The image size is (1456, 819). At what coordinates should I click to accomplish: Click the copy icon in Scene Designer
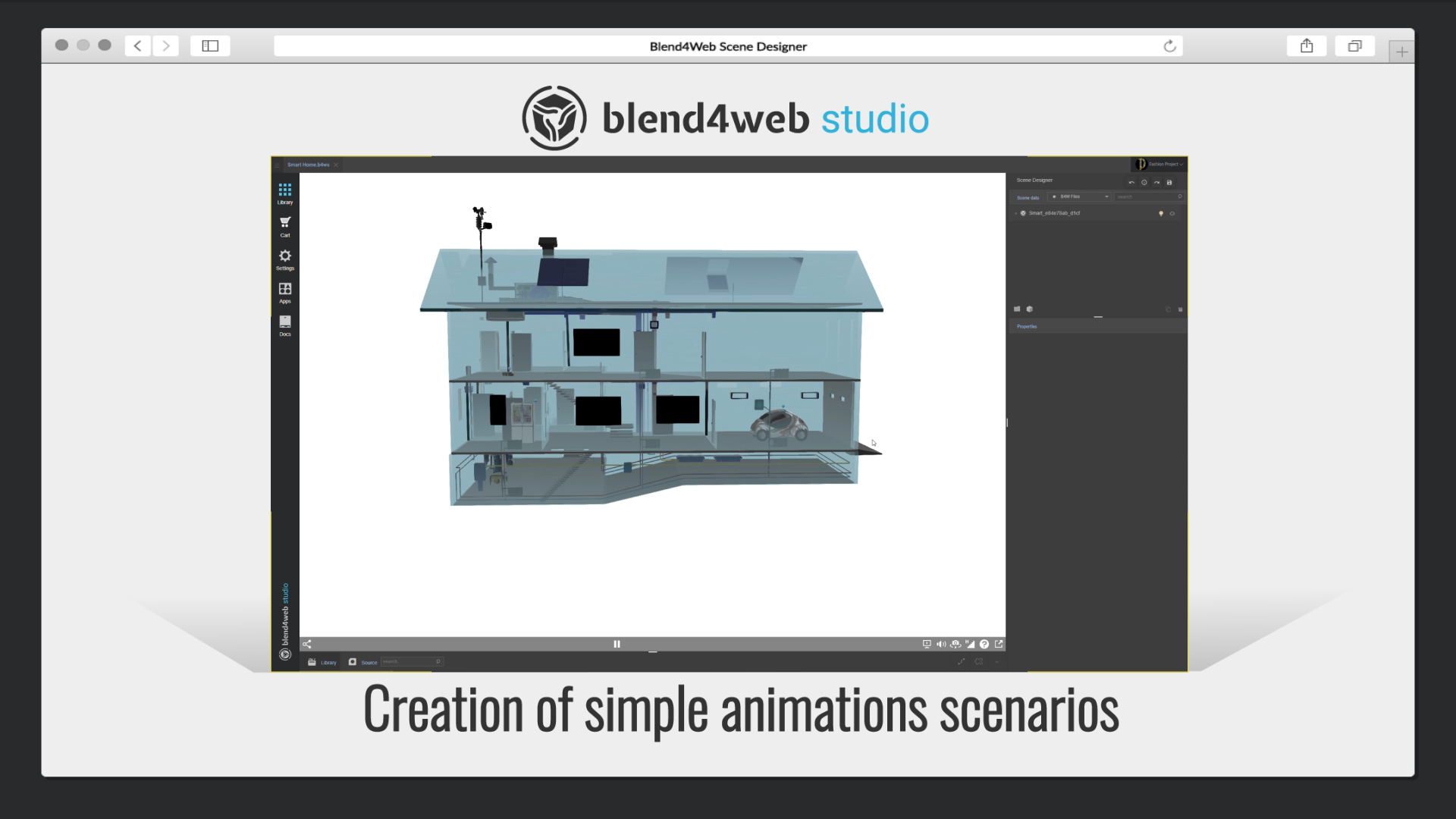tap(1169, 309)
